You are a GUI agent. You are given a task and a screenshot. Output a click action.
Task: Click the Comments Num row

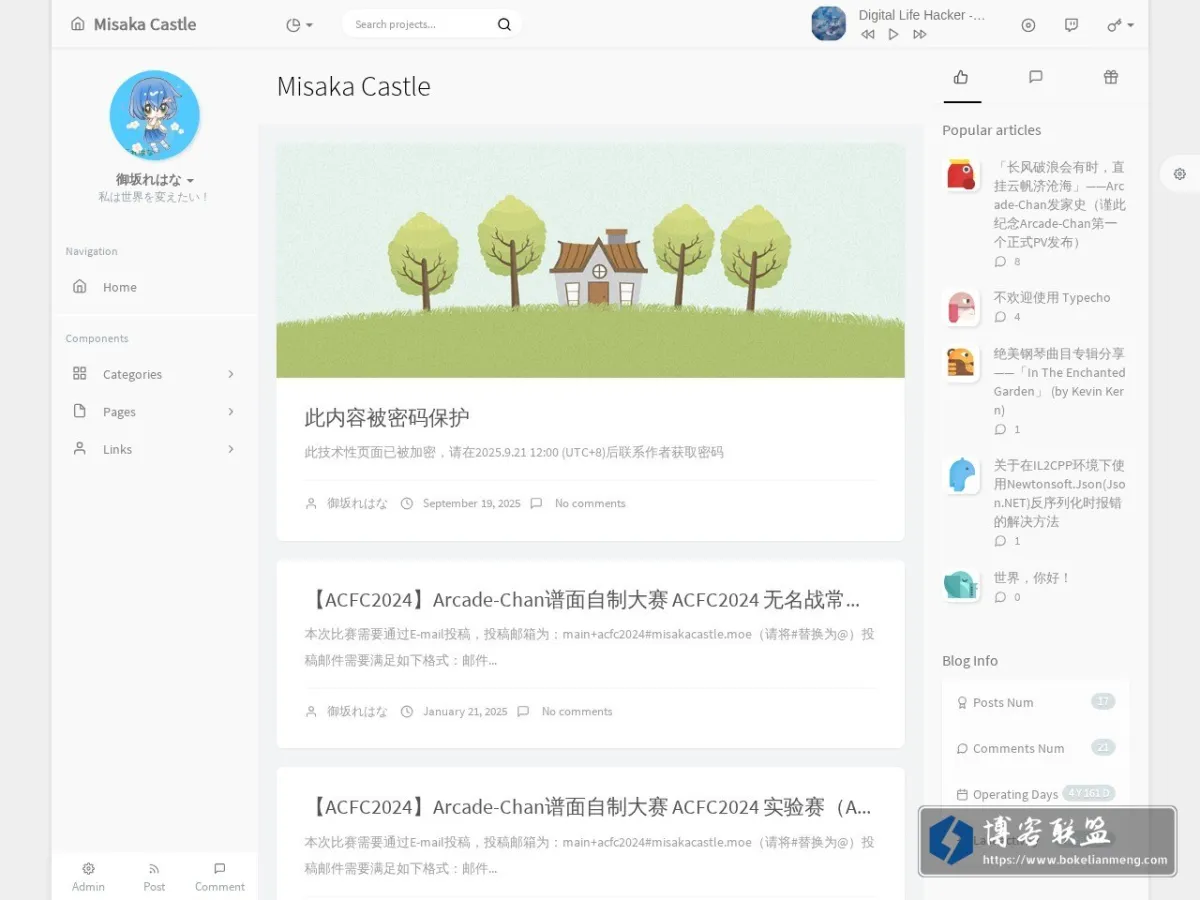point(1035,748)
